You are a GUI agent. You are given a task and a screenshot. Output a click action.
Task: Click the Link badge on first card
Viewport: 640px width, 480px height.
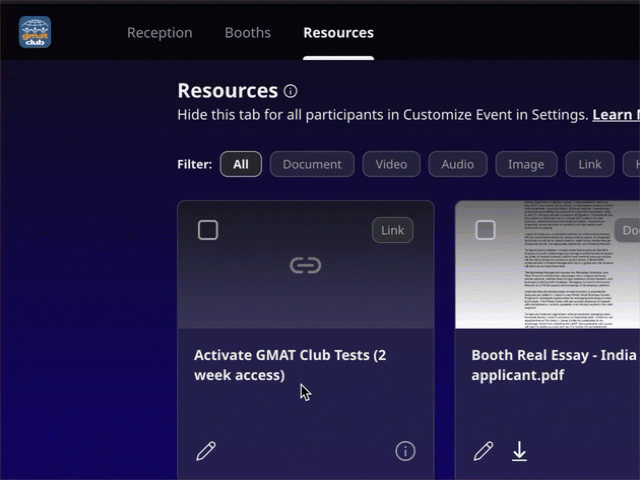[x=392, y=230]
